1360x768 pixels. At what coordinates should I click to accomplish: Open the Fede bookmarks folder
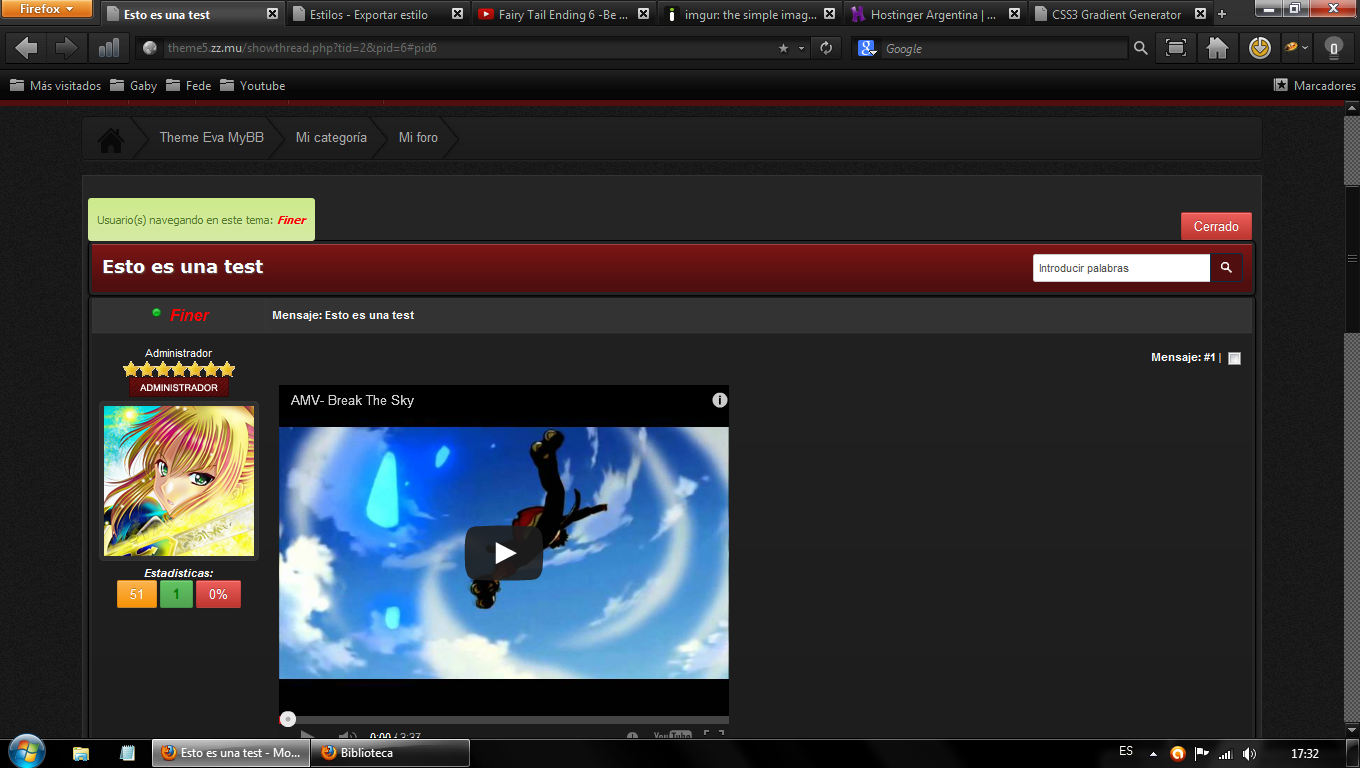pyautogui.click(x=188, y=86)
